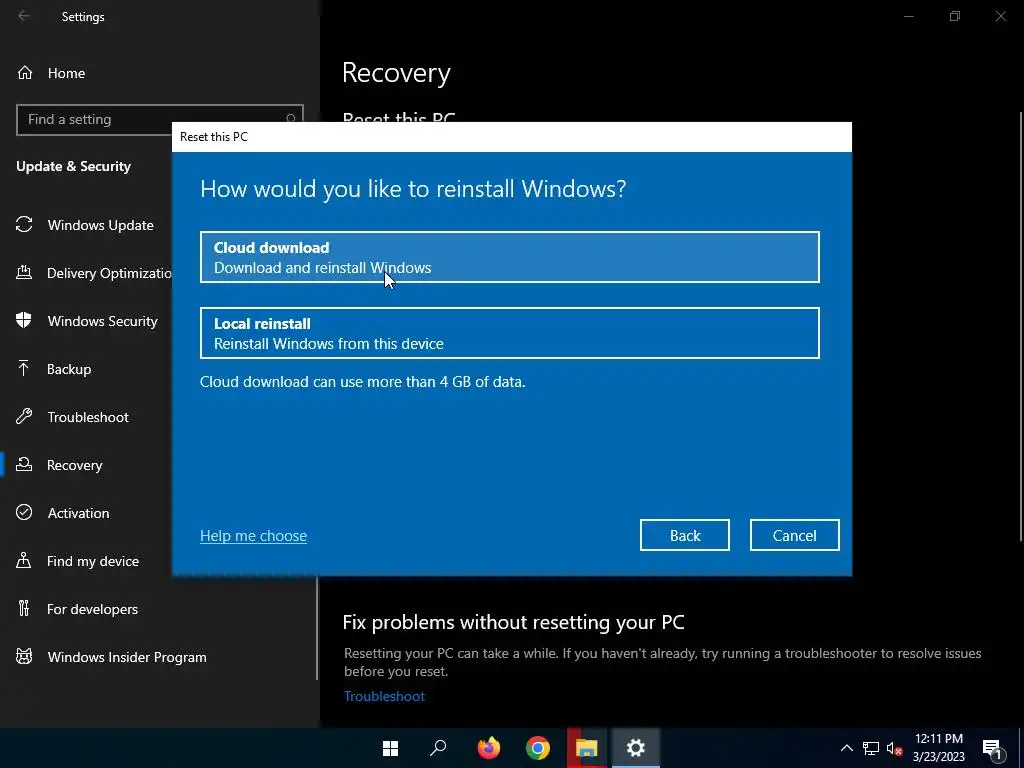Click 'Fix problems without resetting your PC' heading

coord(513,622)
